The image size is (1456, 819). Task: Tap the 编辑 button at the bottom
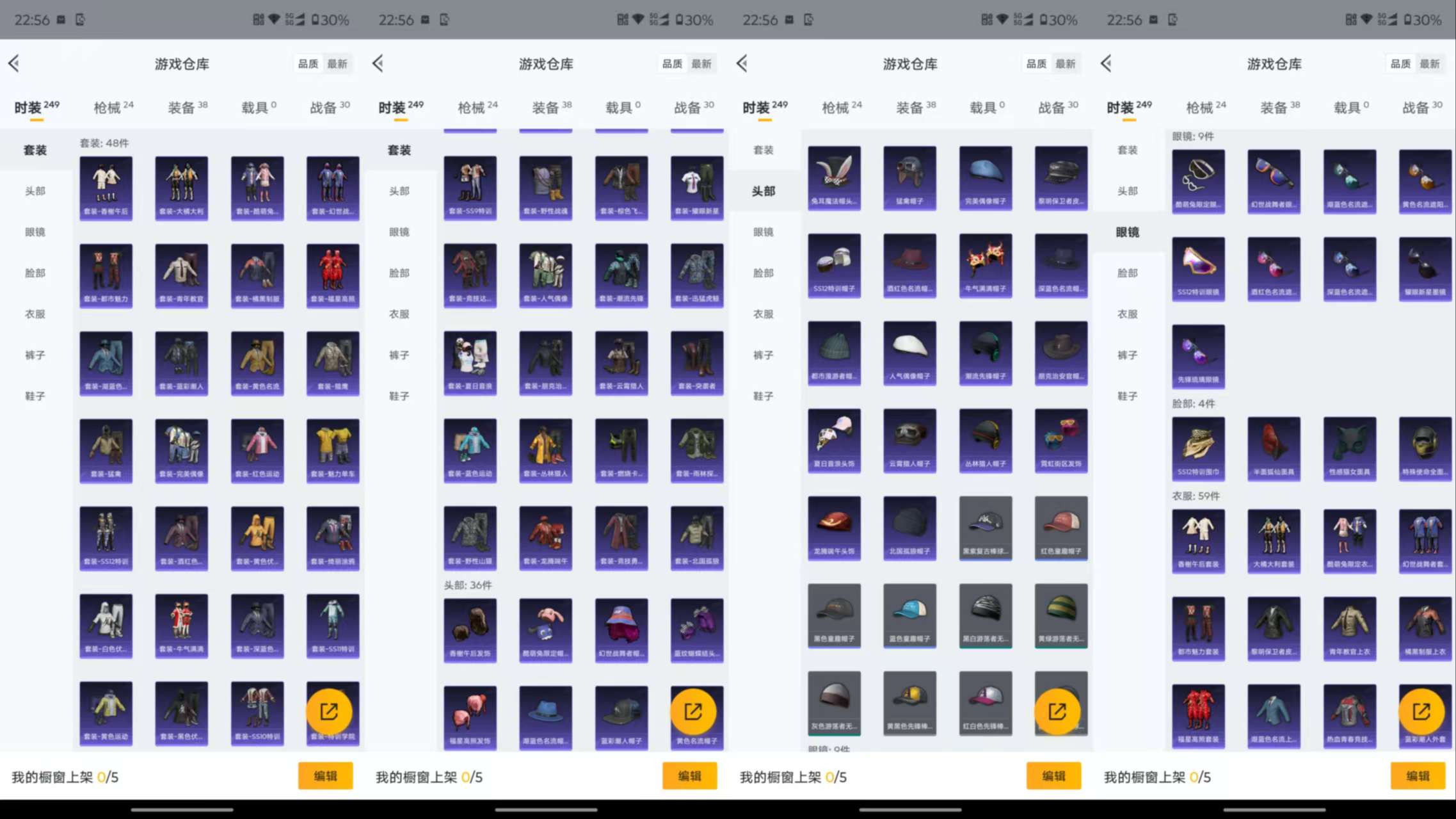pos(326,775)
